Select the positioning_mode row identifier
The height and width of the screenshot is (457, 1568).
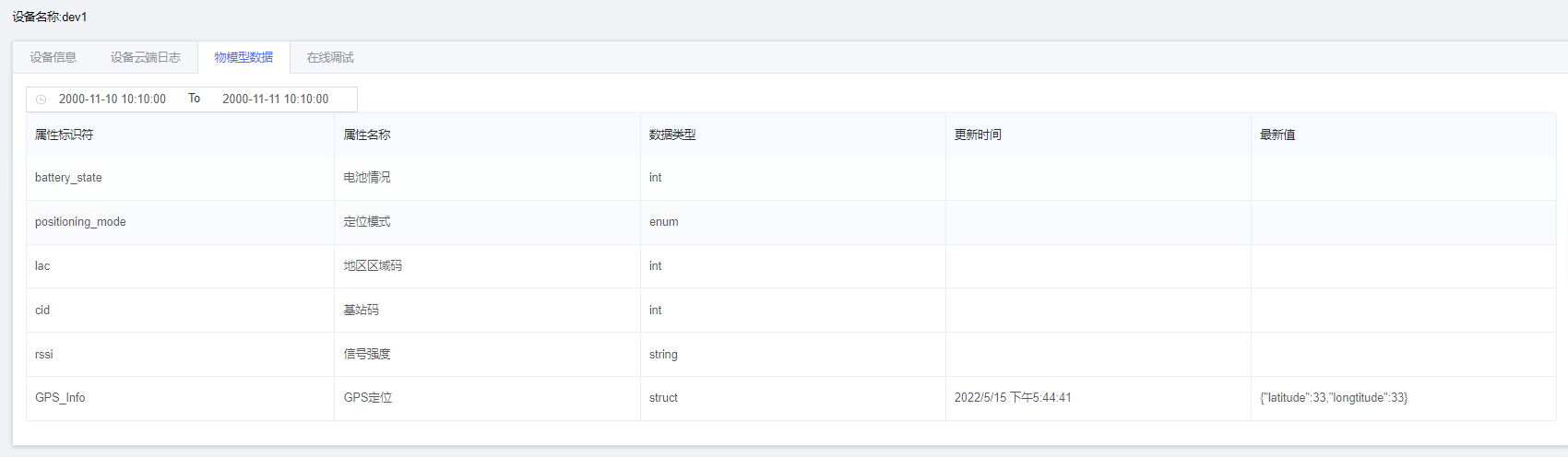coord(80,222)
